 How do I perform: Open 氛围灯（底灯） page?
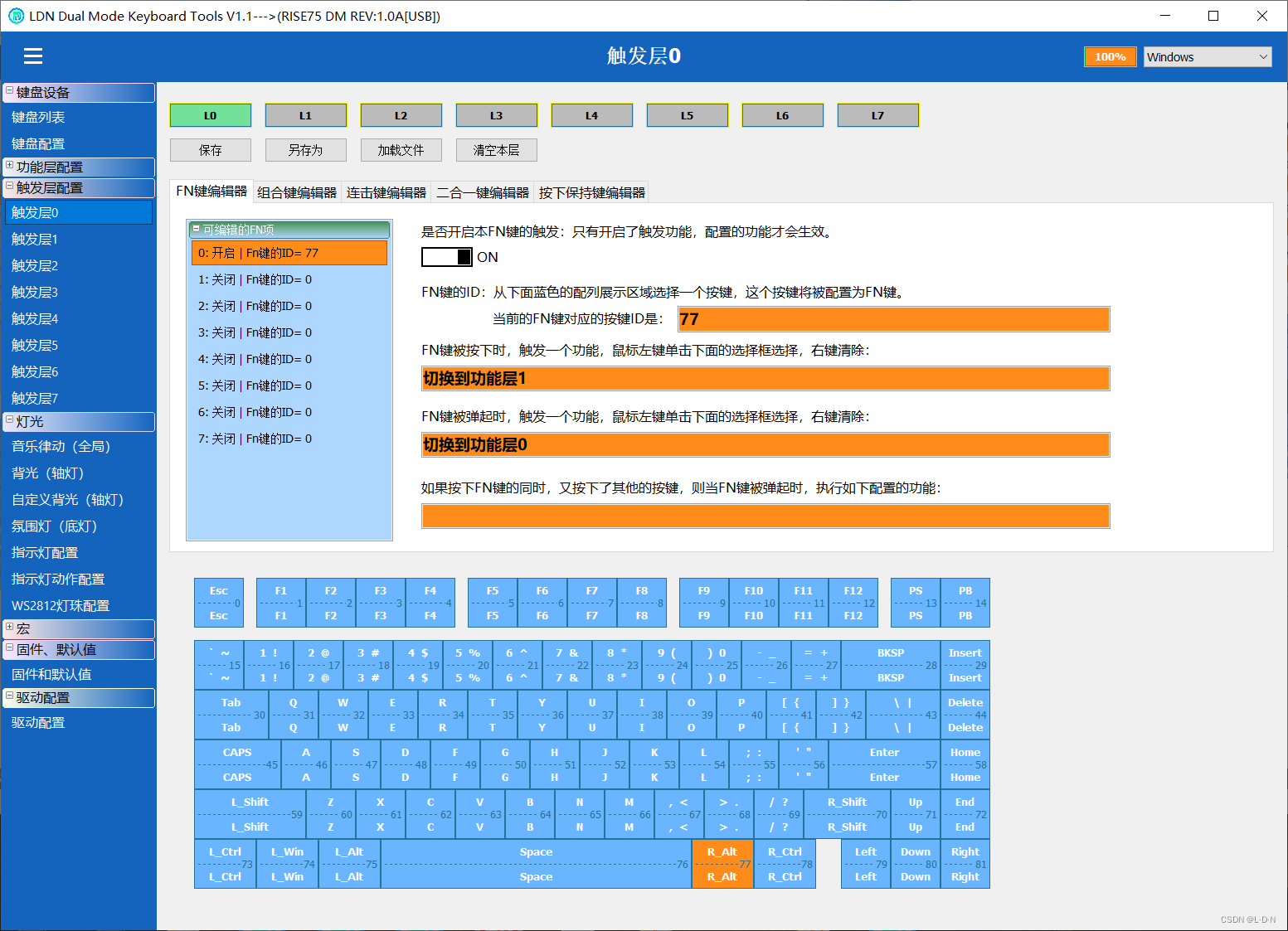[78, 526]
